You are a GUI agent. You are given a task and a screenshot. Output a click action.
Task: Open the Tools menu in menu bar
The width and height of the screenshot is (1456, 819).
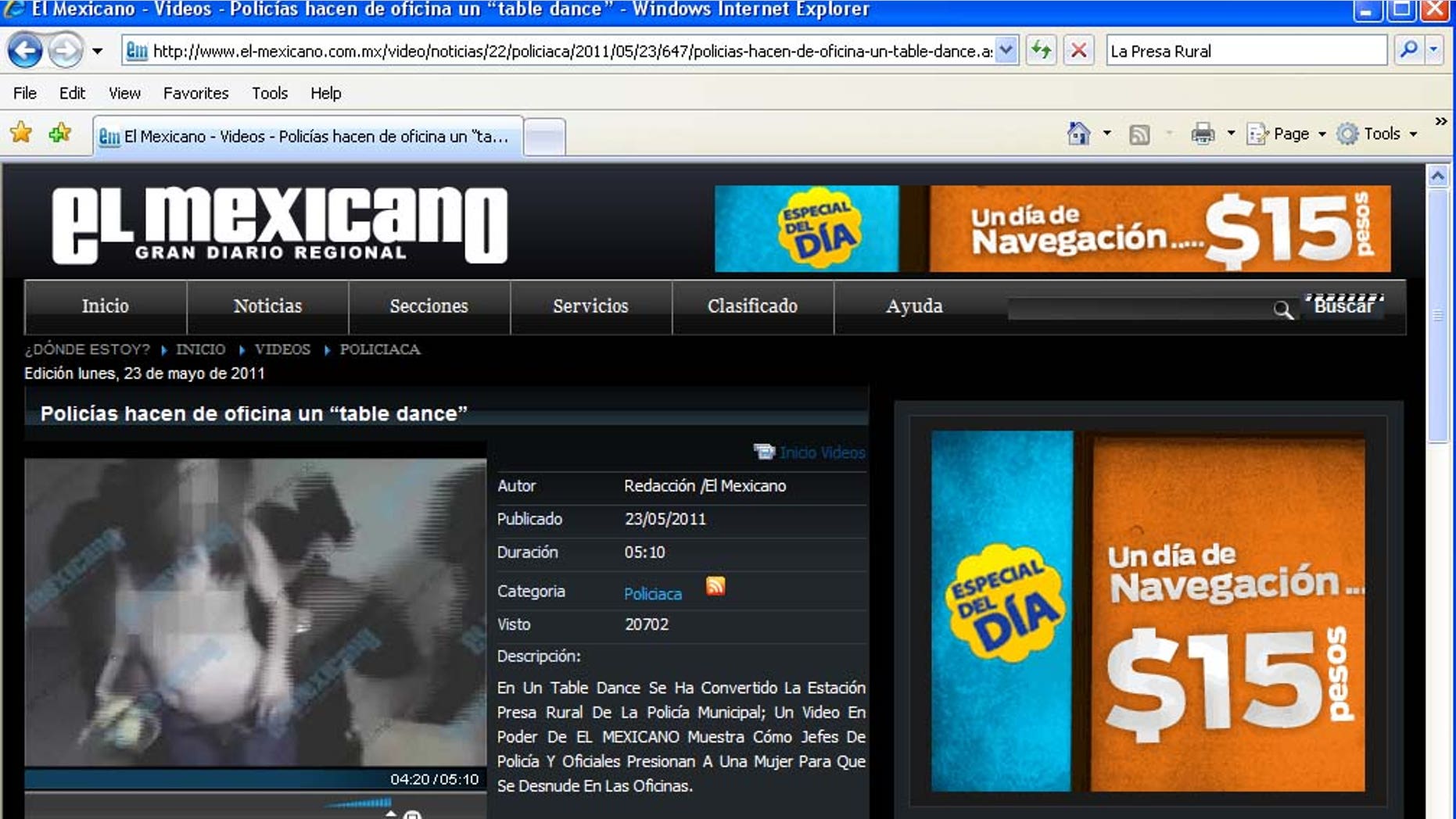click(270, 93)
